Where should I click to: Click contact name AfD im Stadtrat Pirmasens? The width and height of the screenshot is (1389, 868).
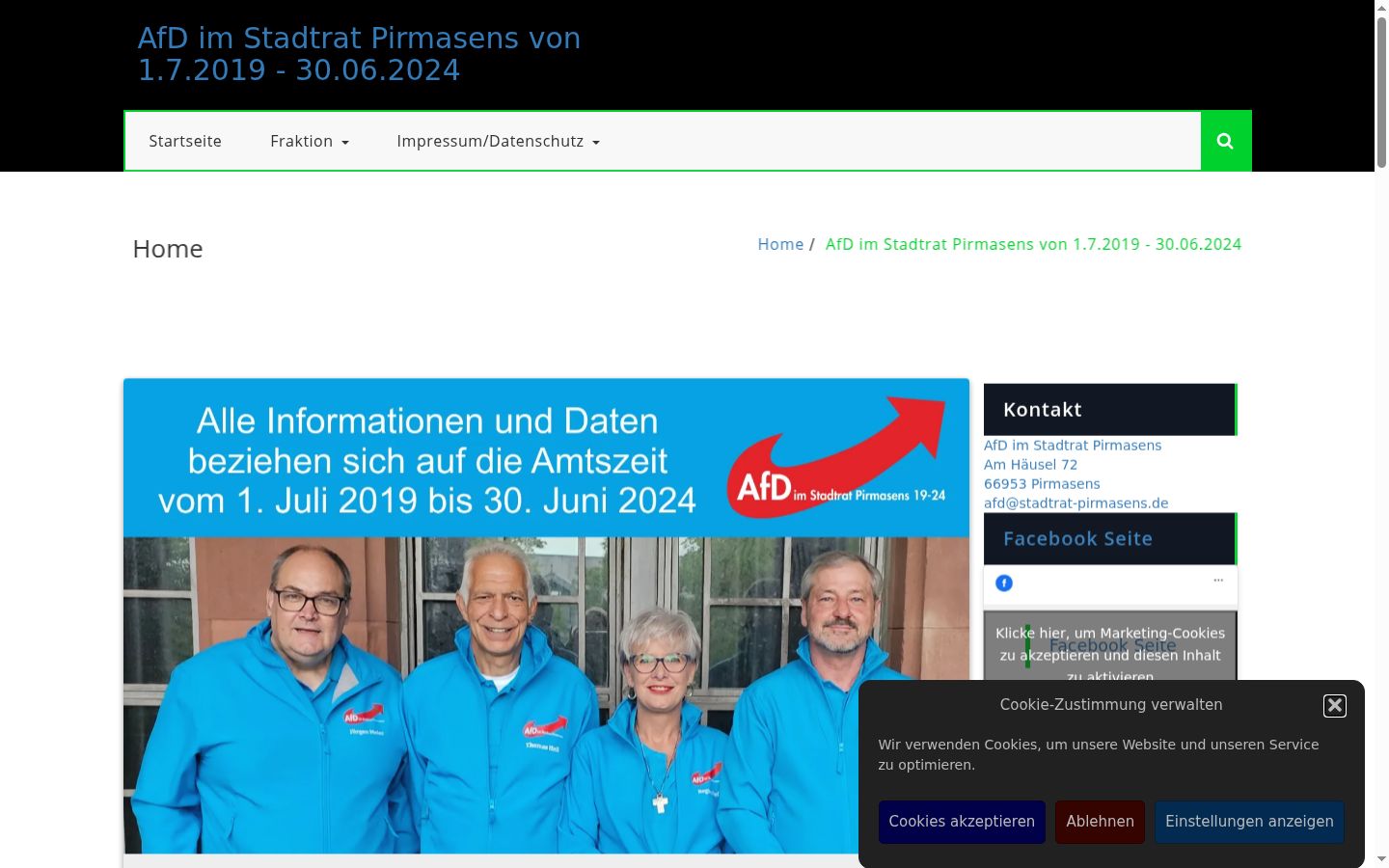[1073, 445]
